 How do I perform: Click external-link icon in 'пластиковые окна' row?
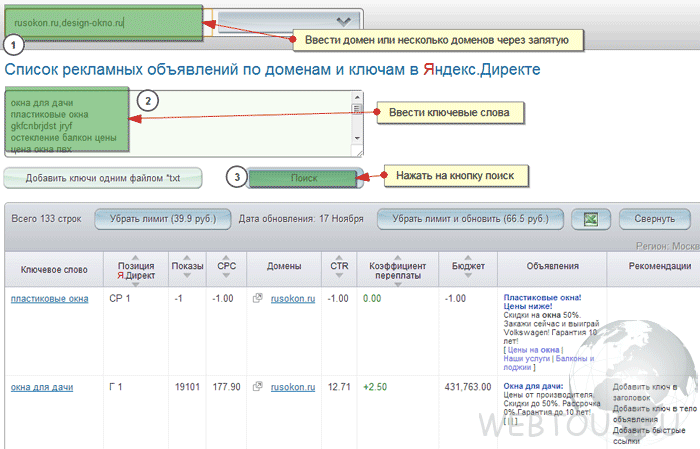[x=257, y=298]
